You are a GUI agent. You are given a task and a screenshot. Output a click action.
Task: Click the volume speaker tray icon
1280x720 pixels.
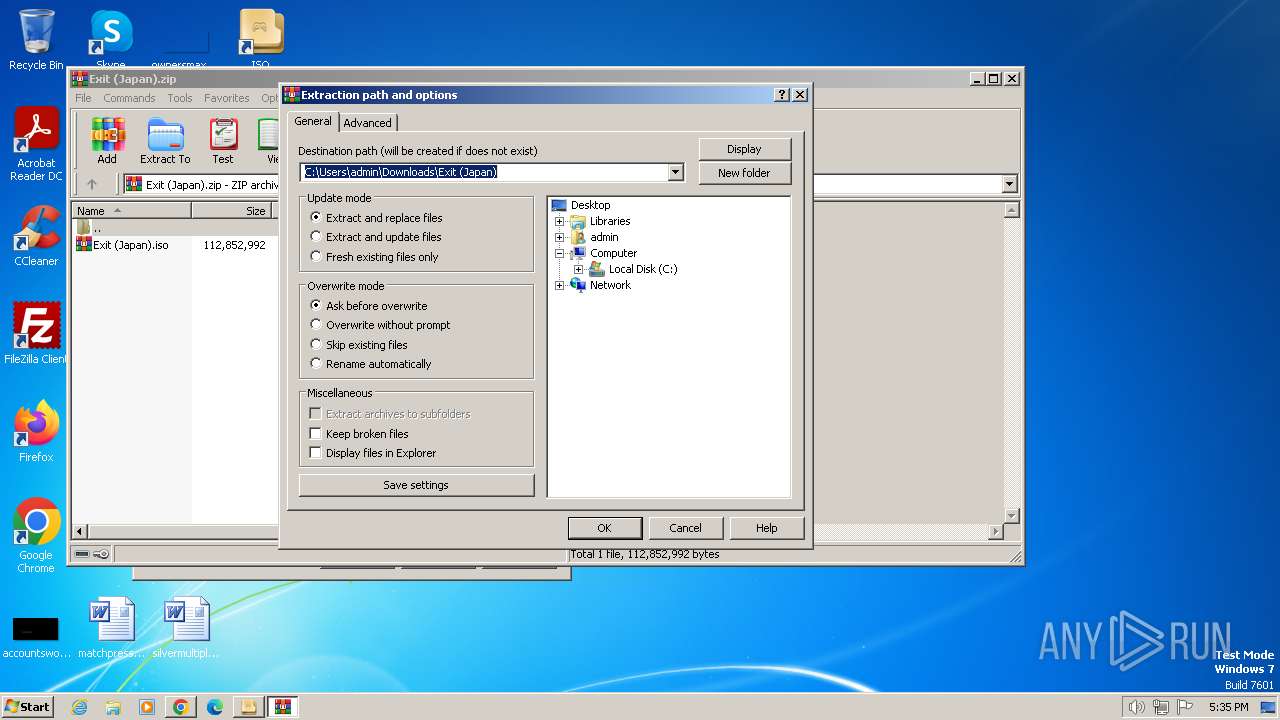tap(1136, 707)
